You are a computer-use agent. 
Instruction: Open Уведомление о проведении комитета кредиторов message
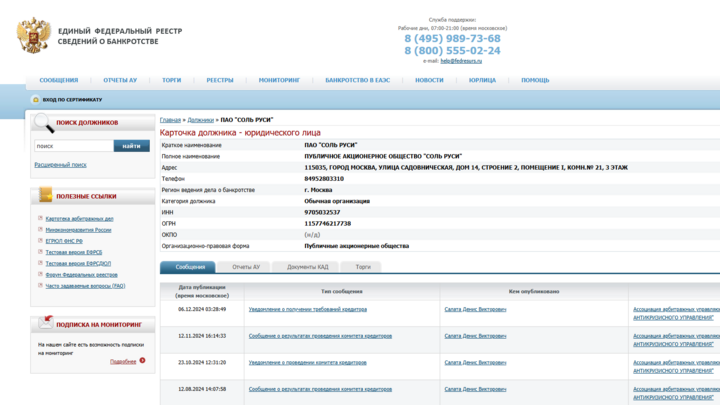point(308,362)
